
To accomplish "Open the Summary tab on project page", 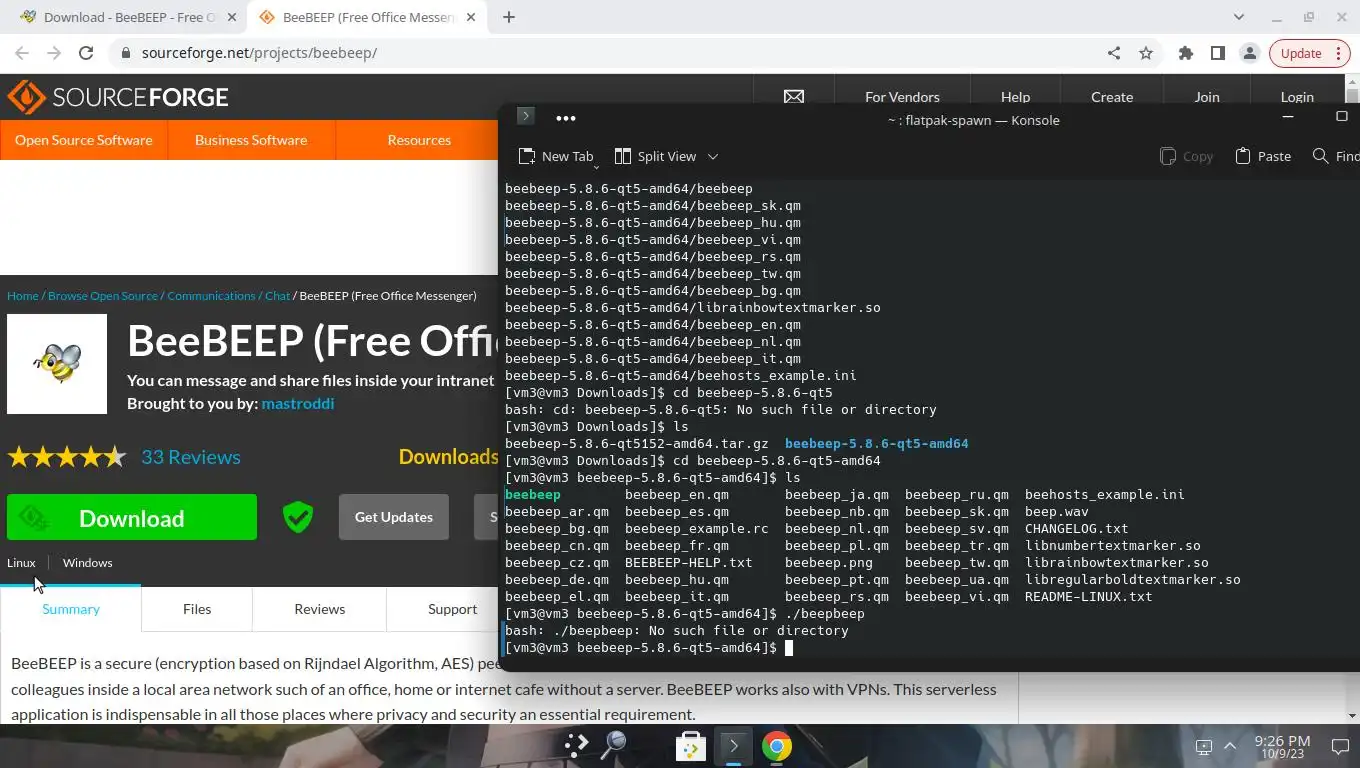I will click(x=71, y=609).
